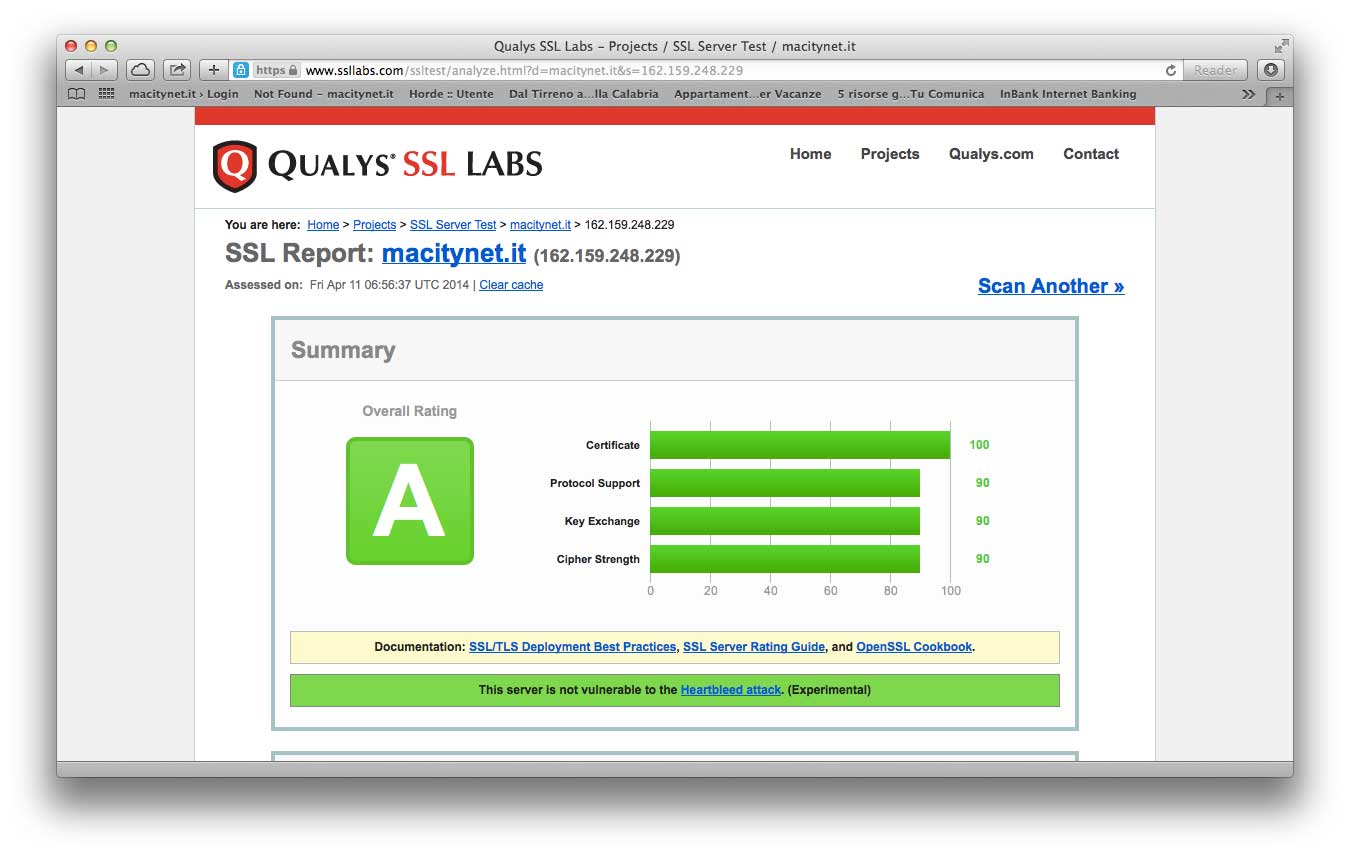This screenshot has height=856, width=1350.
Task: Click macitynet.it in the SSL Report heading
Action: (454, 253)
